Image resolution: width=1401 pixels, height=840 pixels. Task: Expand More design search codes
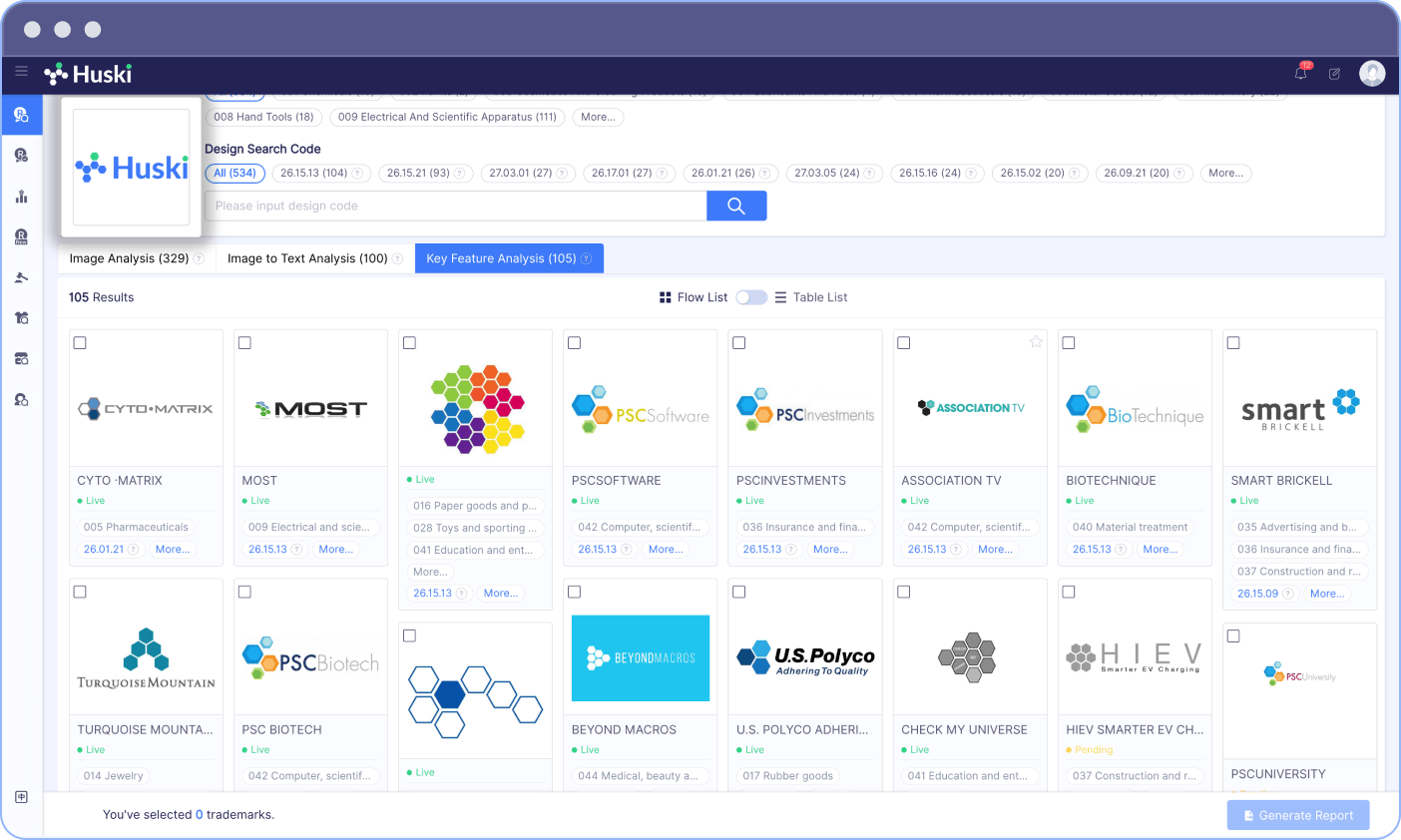click(1225, 173)
